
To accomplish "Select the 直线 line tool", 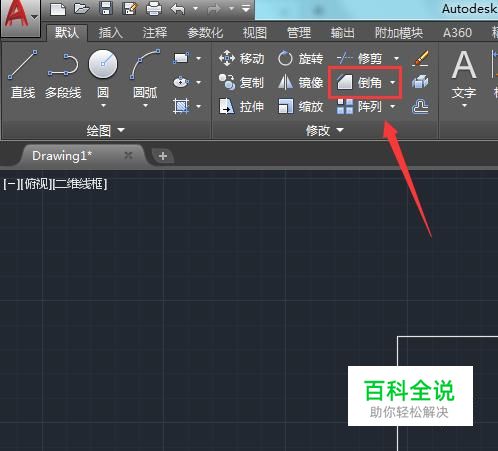I will pyautogui.click(x=23, y=74).
